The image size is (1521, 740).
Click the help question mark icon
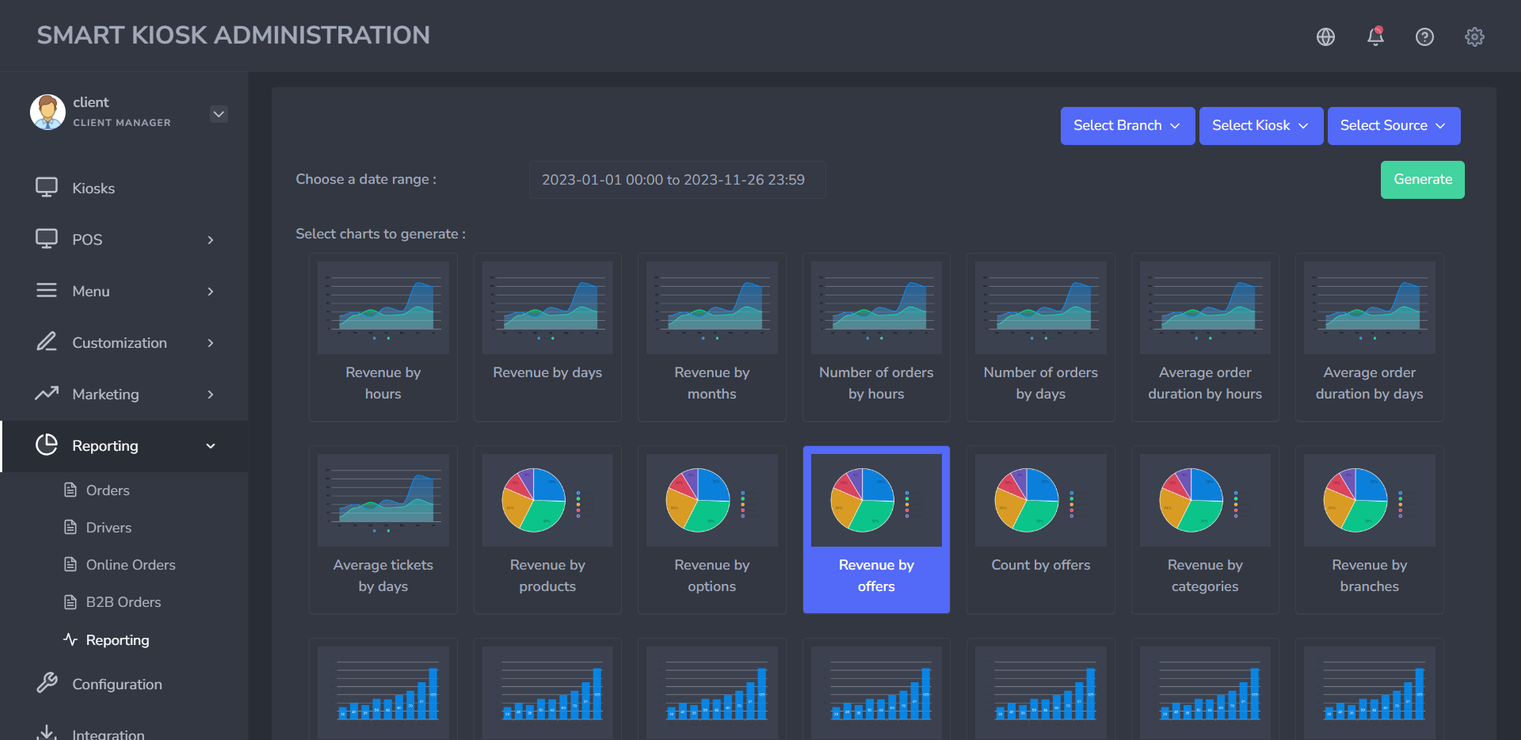pyautogui.click(x=1425, y=37)
